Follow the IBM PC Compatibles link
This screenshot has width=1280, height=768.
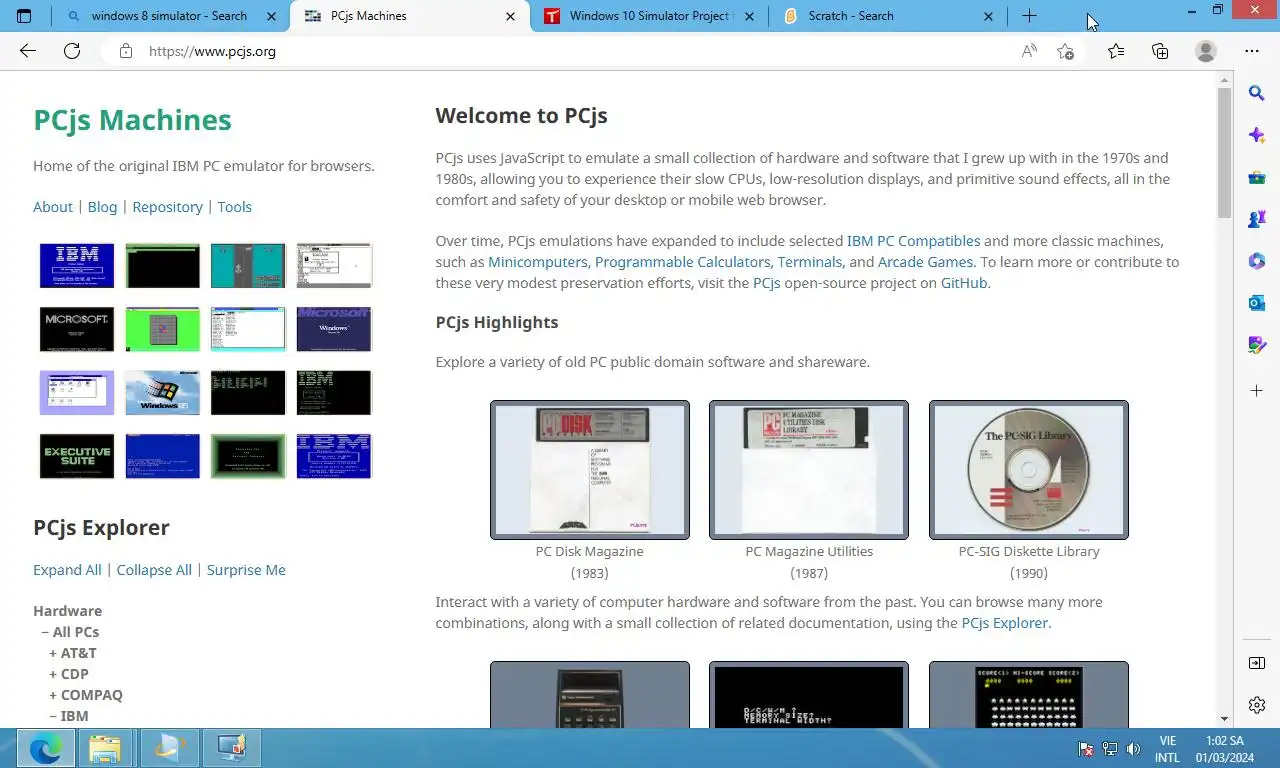point(913,241)
